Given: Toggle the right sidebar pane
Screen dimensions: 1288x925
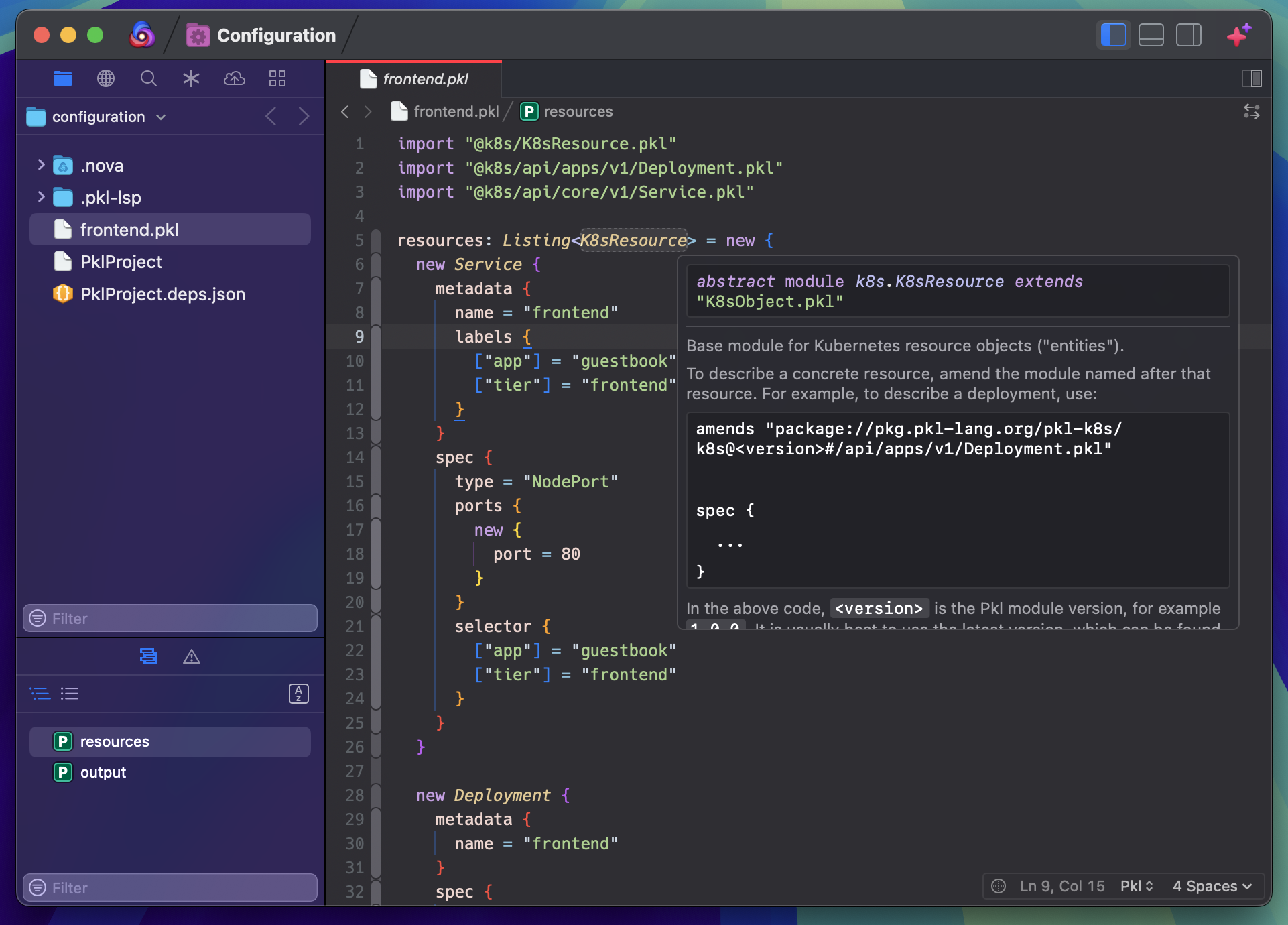Looking at the screenshot, I should (x=1189, y=35).
